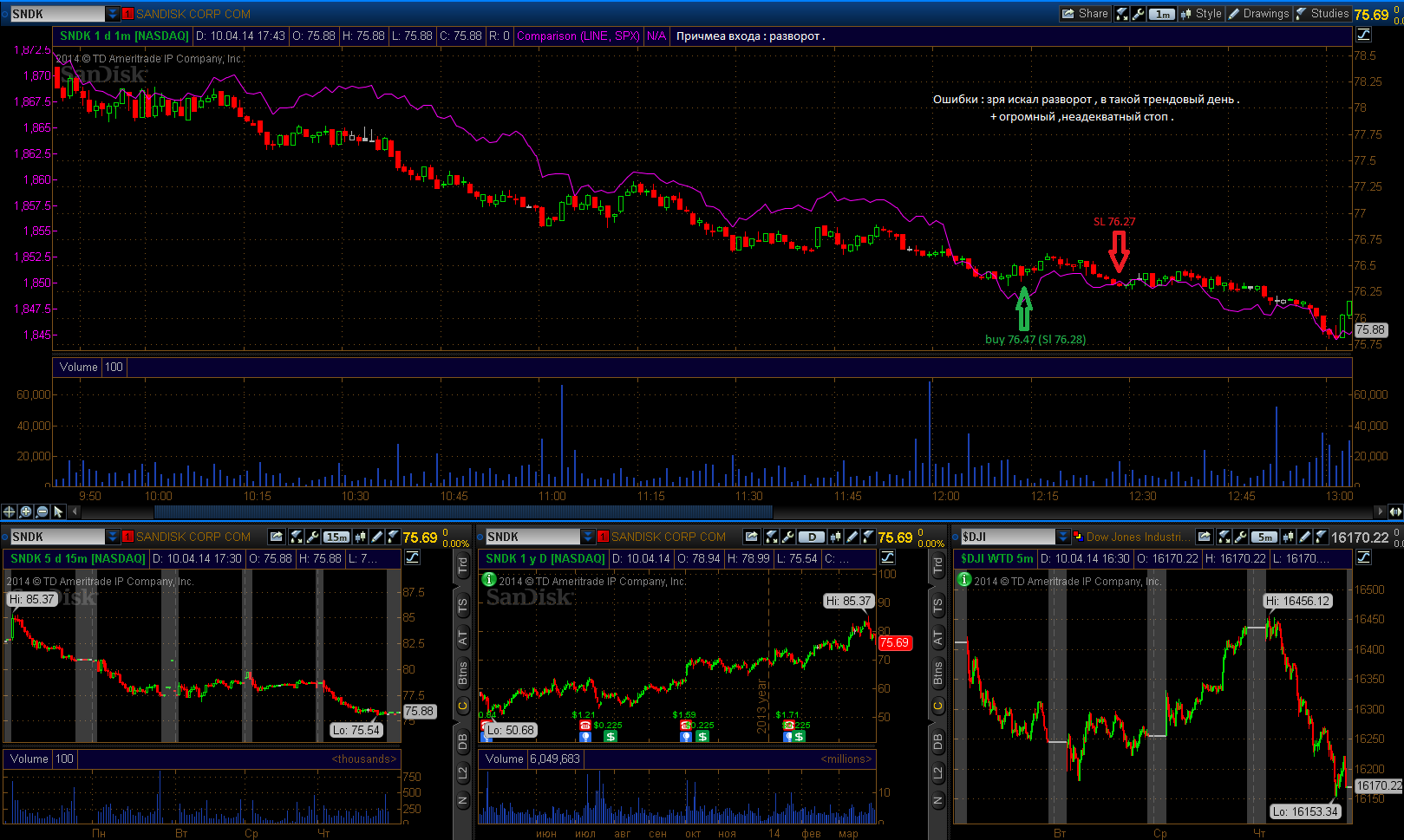
Task: Click the right scroll arrow of the time axis
Action: pos(1380,511)
